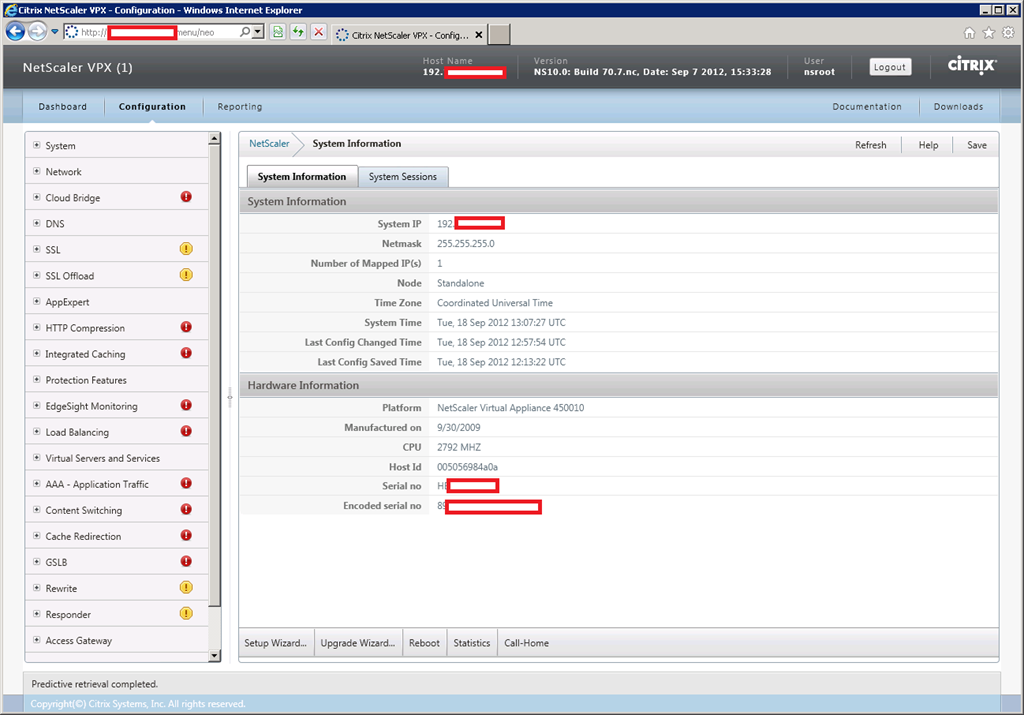1024x715 pixels.
Task: Click red warning icon beside Cloud Bridge
Action: (x=186, y=197)
